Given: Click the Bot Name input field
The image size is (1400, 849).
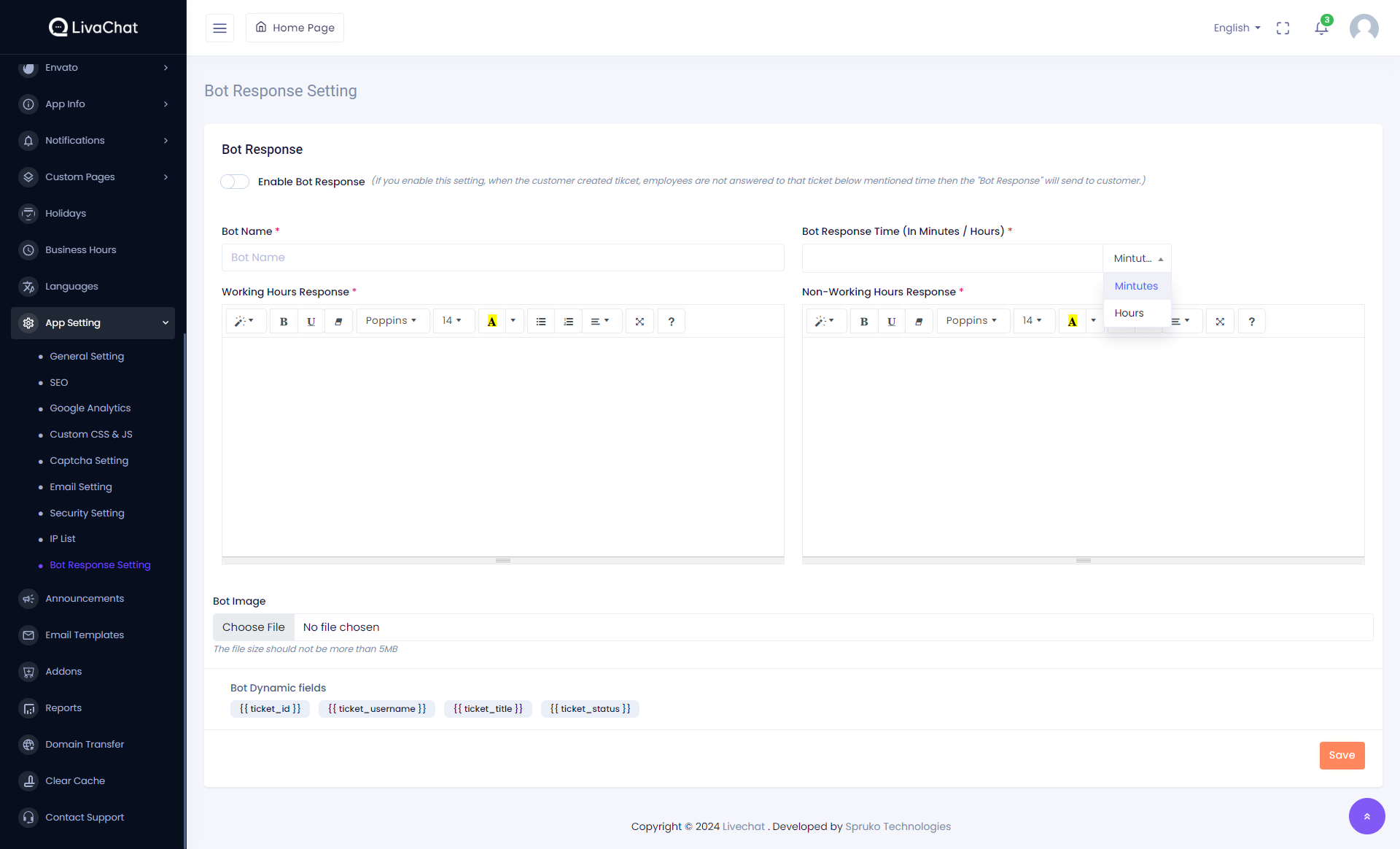Looking at the screenshot, I should pos(502,257).
